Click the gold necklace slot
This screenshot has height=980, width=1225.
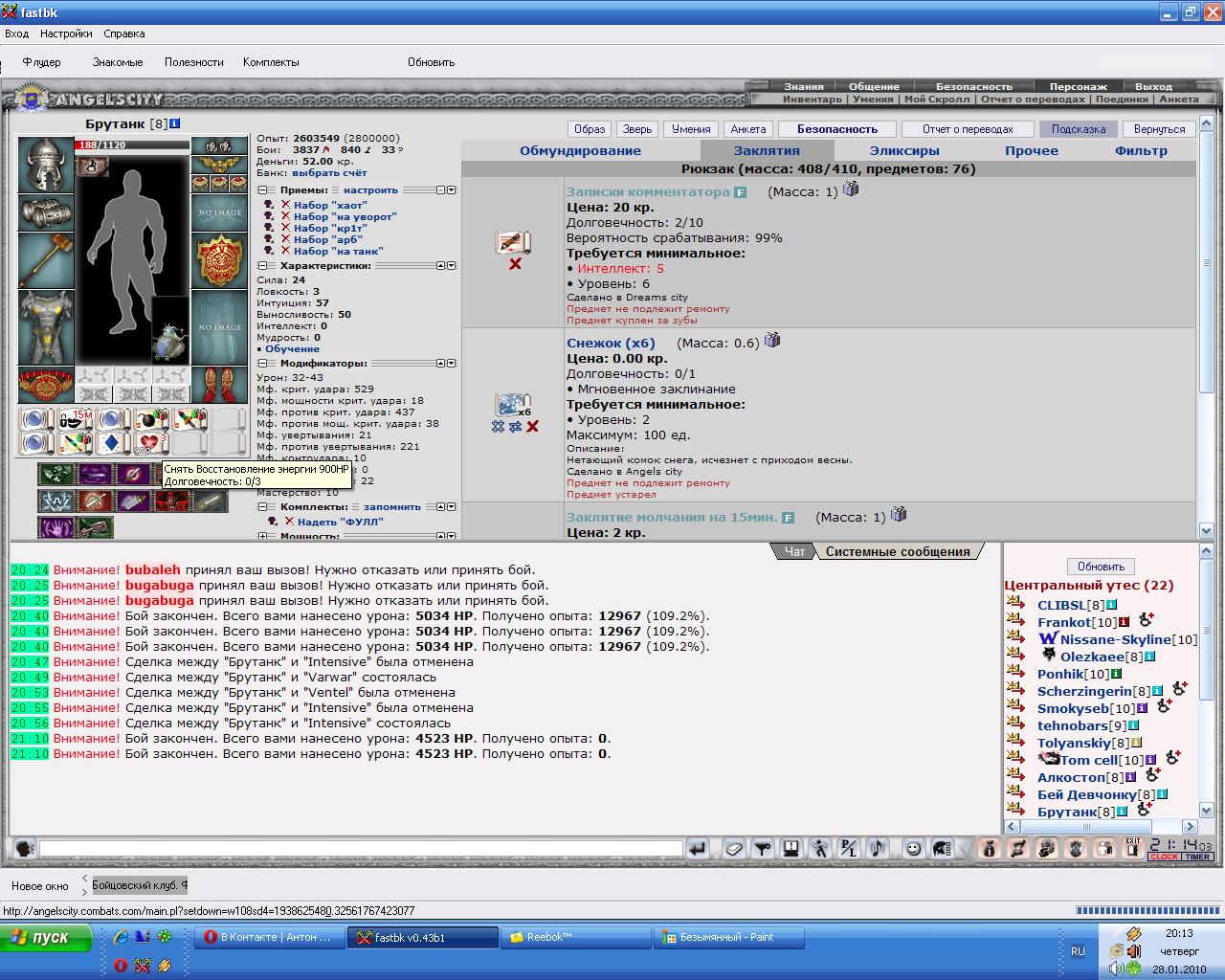click(x=219, y=165)
